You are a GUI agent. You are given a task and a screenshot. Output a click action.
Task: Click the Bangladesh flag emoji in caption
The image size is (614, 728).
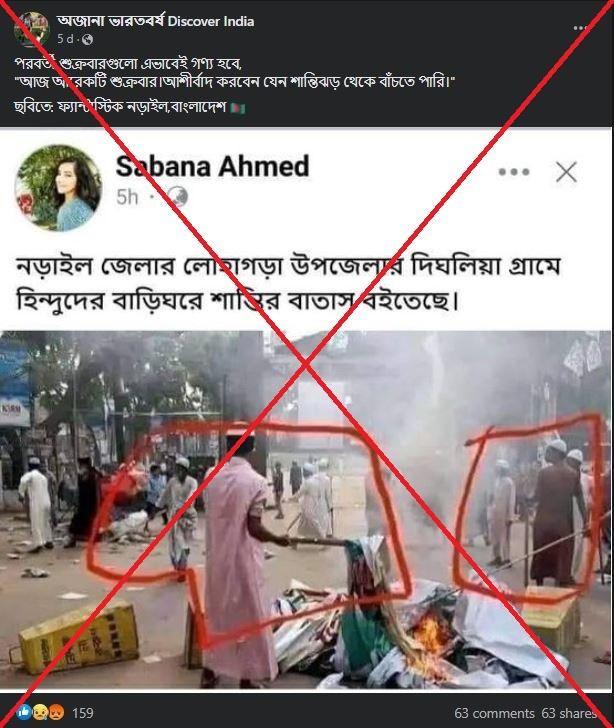pyautogui.click(x=237, y=108)
